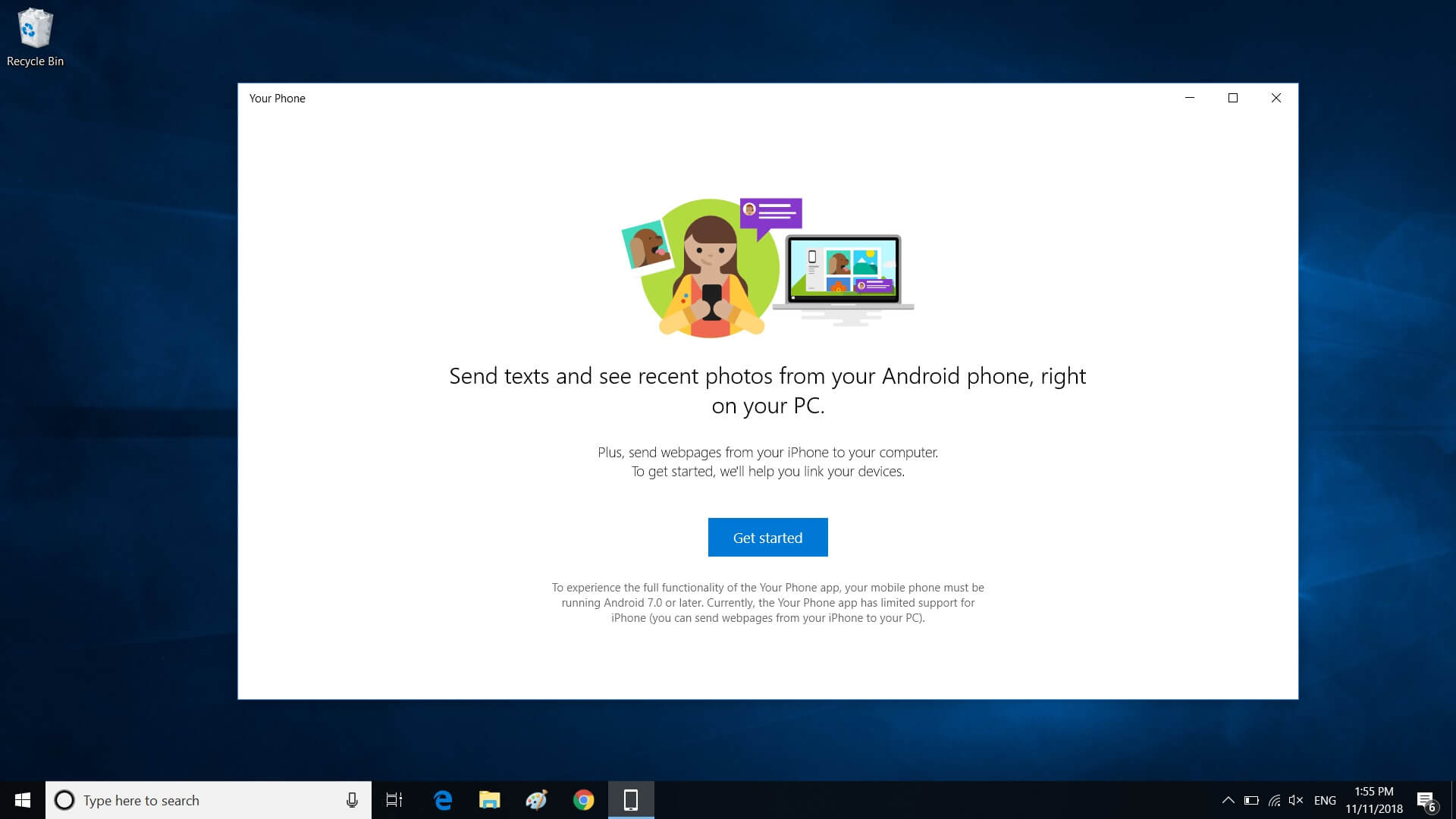
Task: Launch Google Chrome from the taskbar
Action: point(583,800)
